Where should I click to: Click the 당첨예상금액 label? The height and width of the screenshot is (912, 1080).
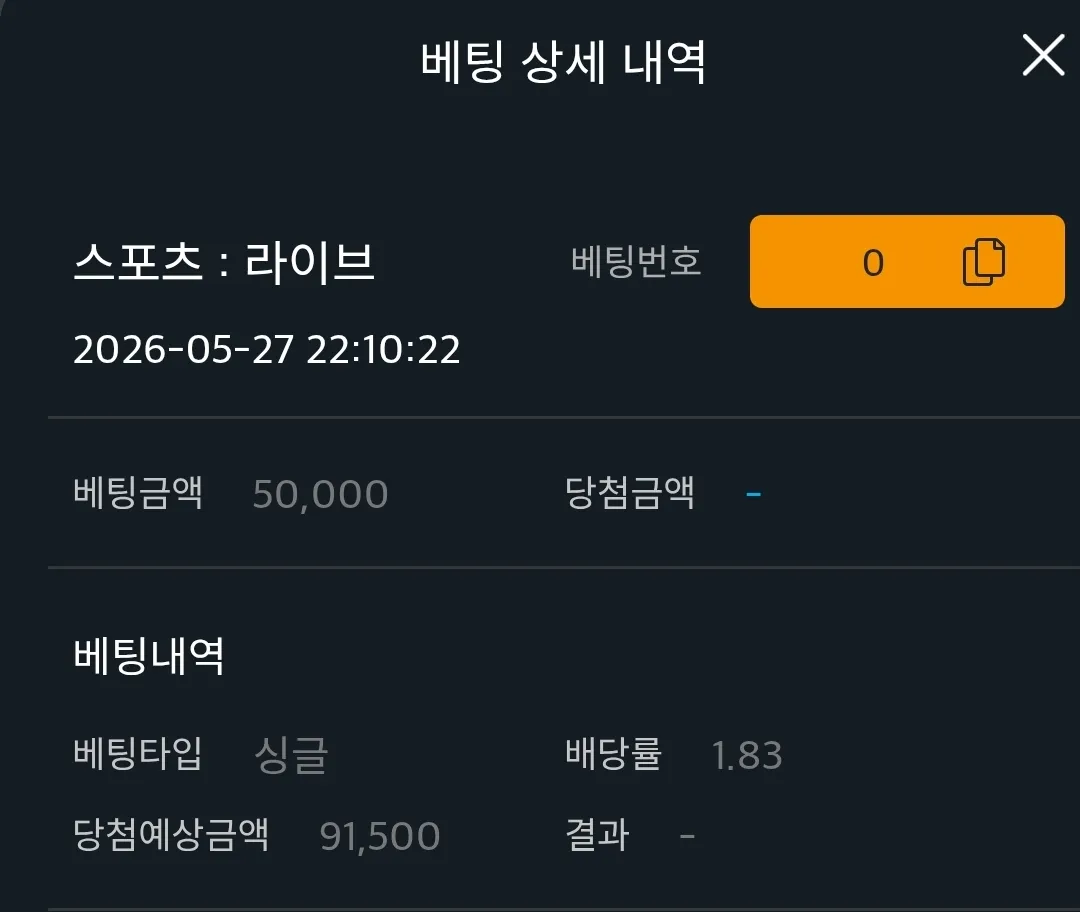171,835
